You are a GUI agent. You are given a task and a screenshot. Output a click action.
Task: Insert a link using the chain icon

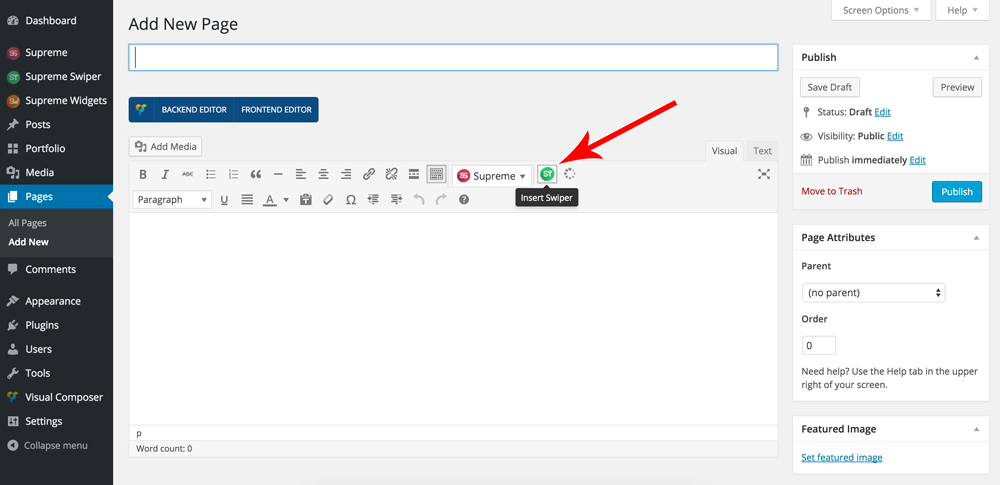tap(369, 175)
